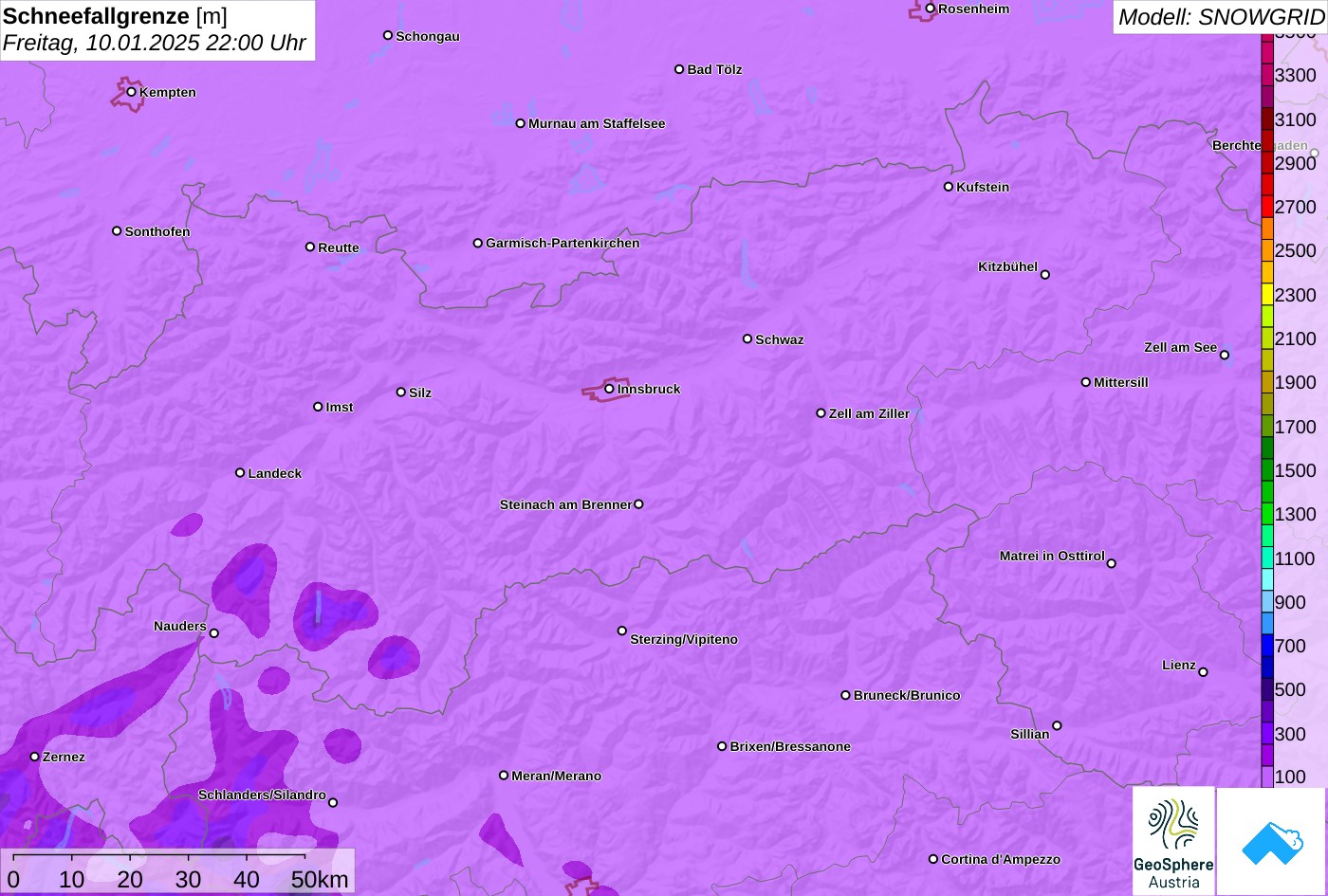This screenshot has width=1328, height=896.
Task: Select the Lienz marker dot
Action: pos(1204,672)
